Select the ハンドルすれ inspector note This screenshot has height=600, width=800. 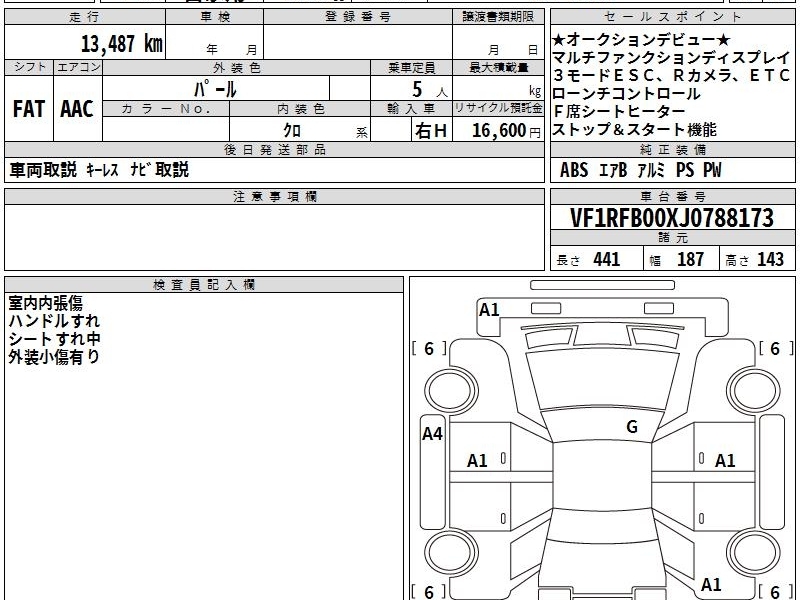tap(54, 321)
